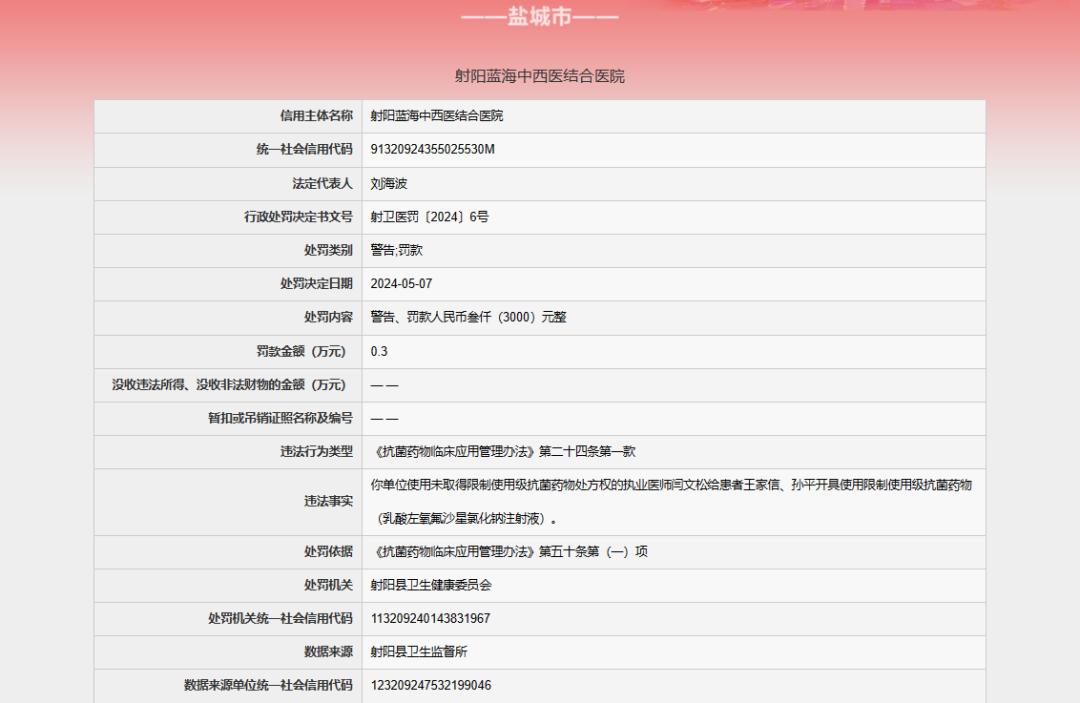
Task: Click the 数据来源单位统一社会信用代码 label
Action: (268, 685)
